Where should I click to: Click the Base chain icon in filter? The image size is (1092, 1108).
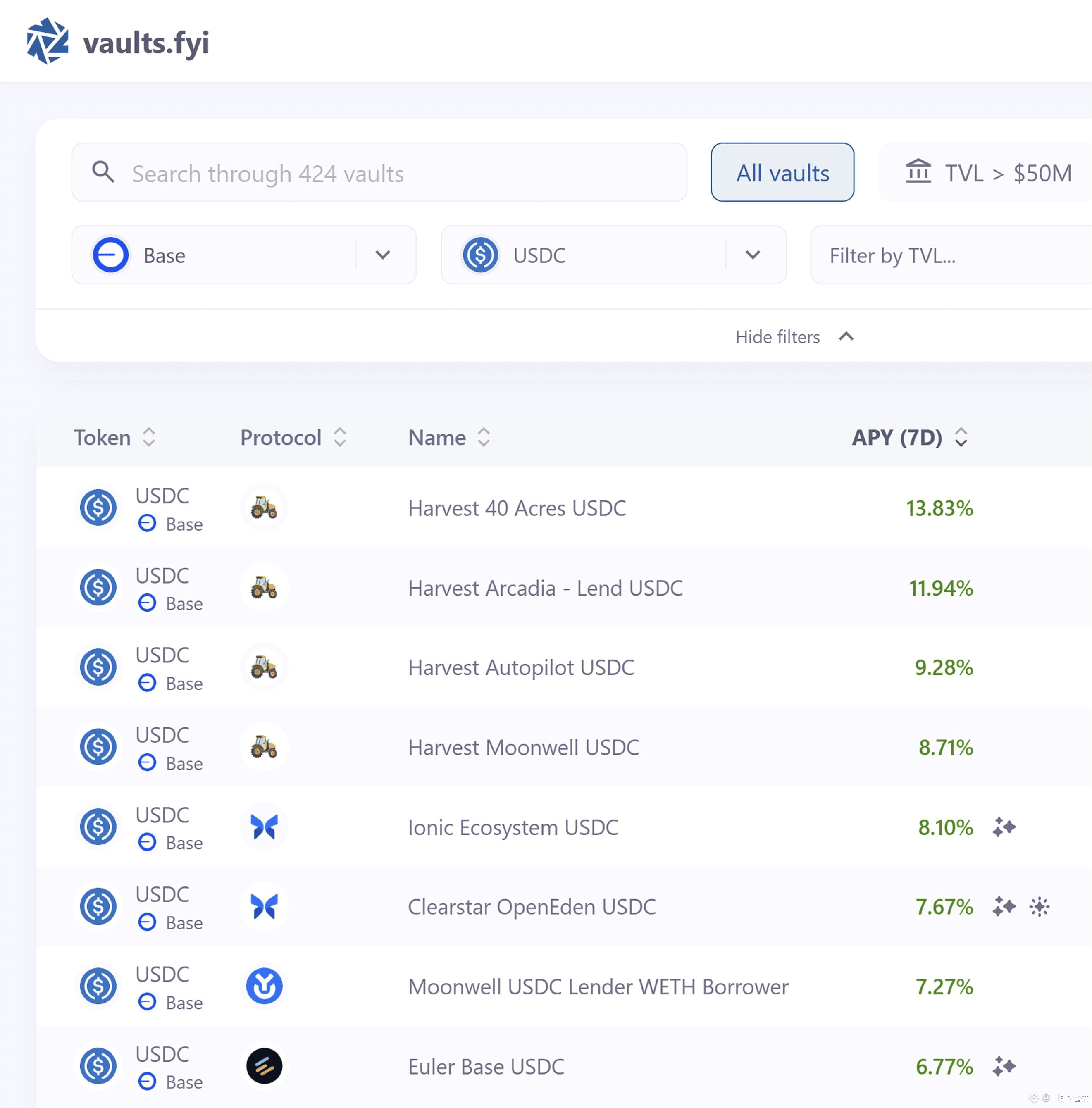110,255
